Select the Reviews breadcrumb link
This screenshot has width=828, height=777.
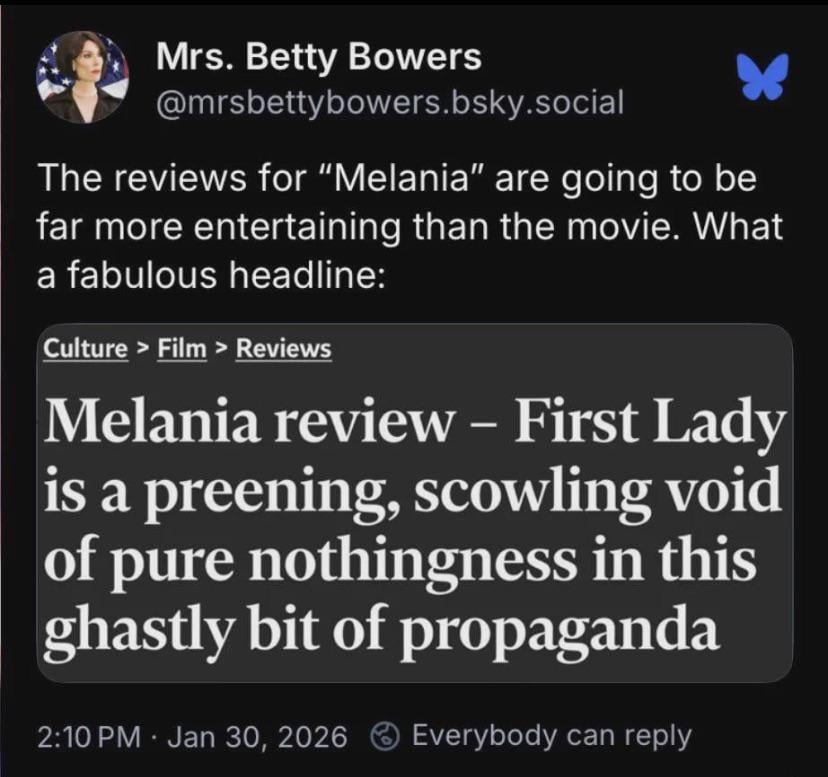[x=283, y=349]
